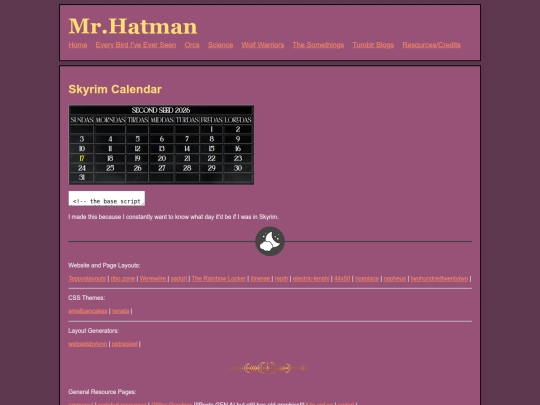This screenshot has width=540, height=405.
Task: Open the Orcs page
Action: pyautogui.click(x=192, y=45)
